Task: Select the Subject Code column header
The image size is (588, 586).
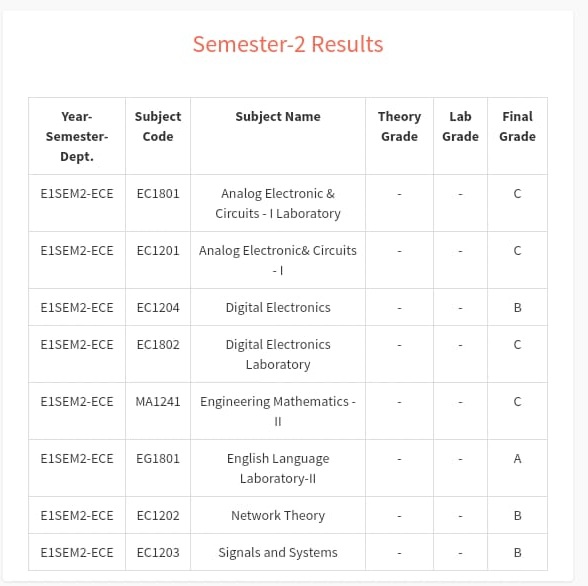Action: point(158,126)
